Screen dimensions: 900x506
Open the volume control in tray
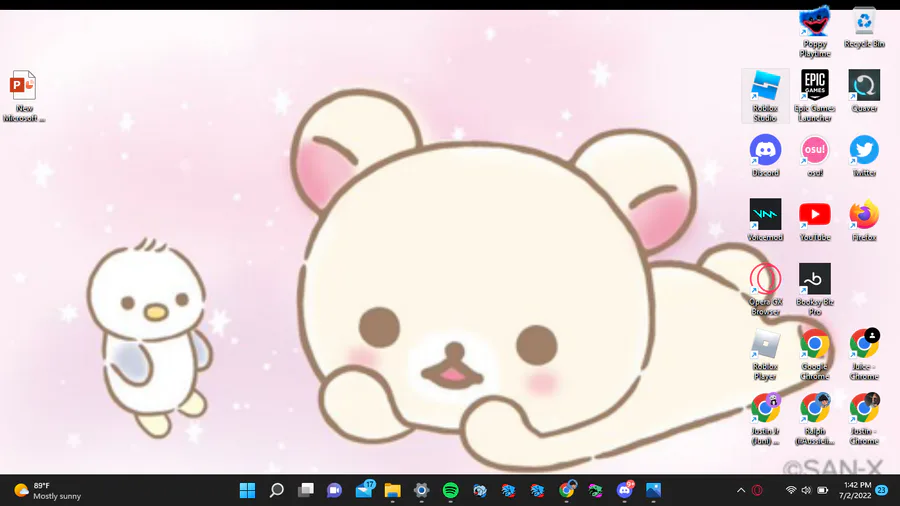coord(806,491)
